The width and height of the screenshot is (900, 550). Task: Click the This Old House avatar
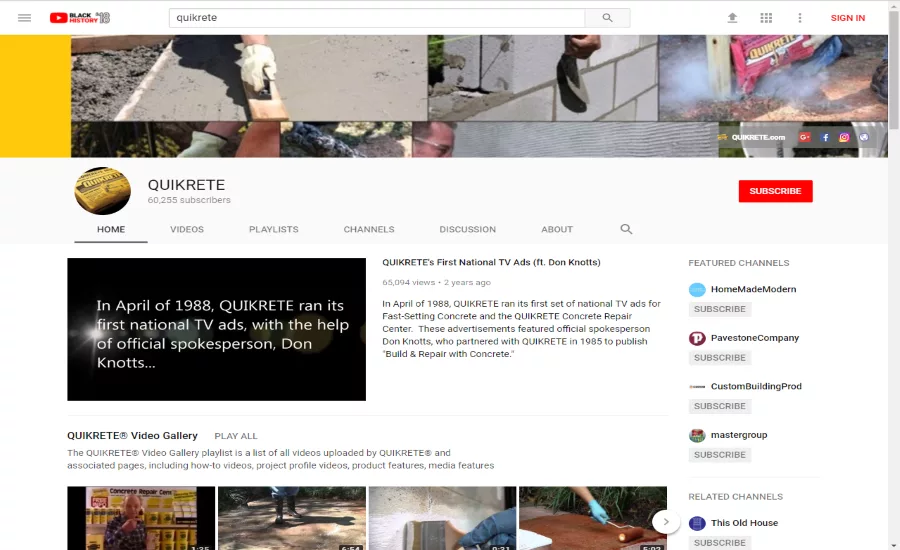tap(697, 523)
